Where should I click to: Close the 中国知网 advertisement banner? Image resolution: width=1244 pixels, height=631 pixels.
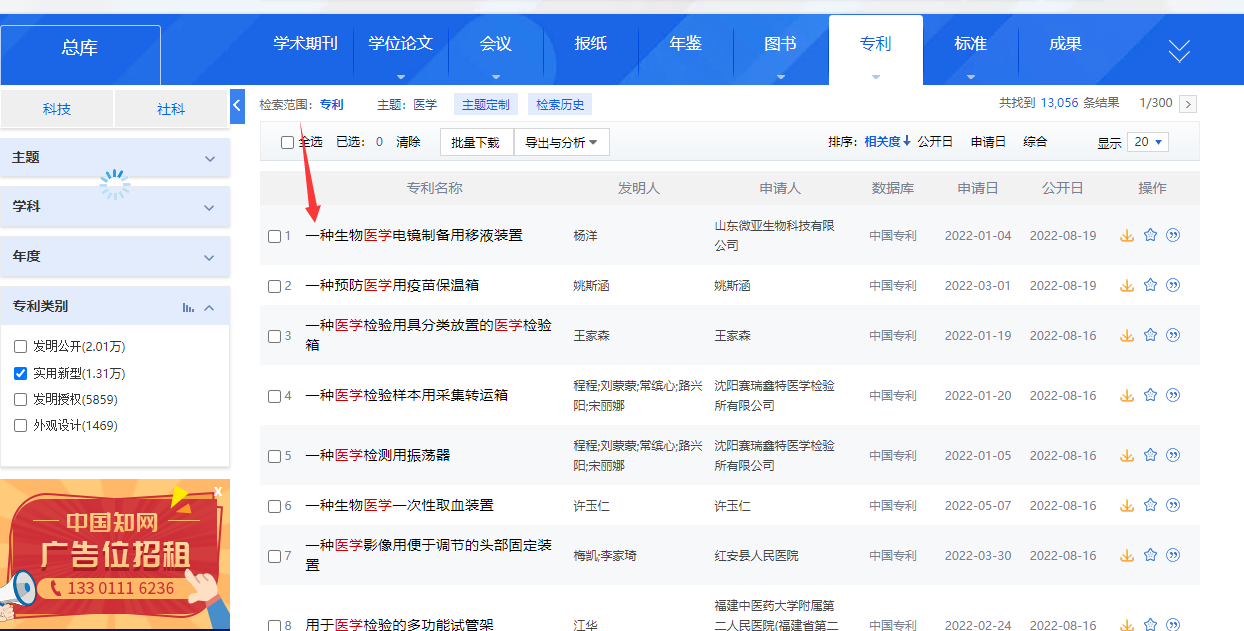pos(218,491)
